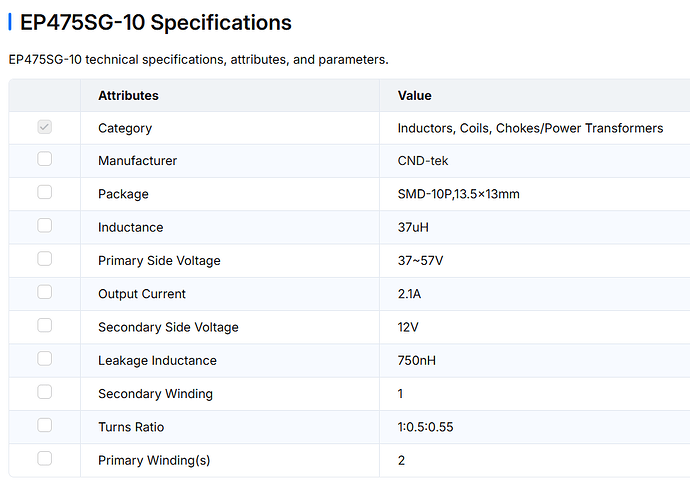Click the Inductors, Coils, Chokes/Power Transformers category
690x493 pixels.
[x=530, y=128]
